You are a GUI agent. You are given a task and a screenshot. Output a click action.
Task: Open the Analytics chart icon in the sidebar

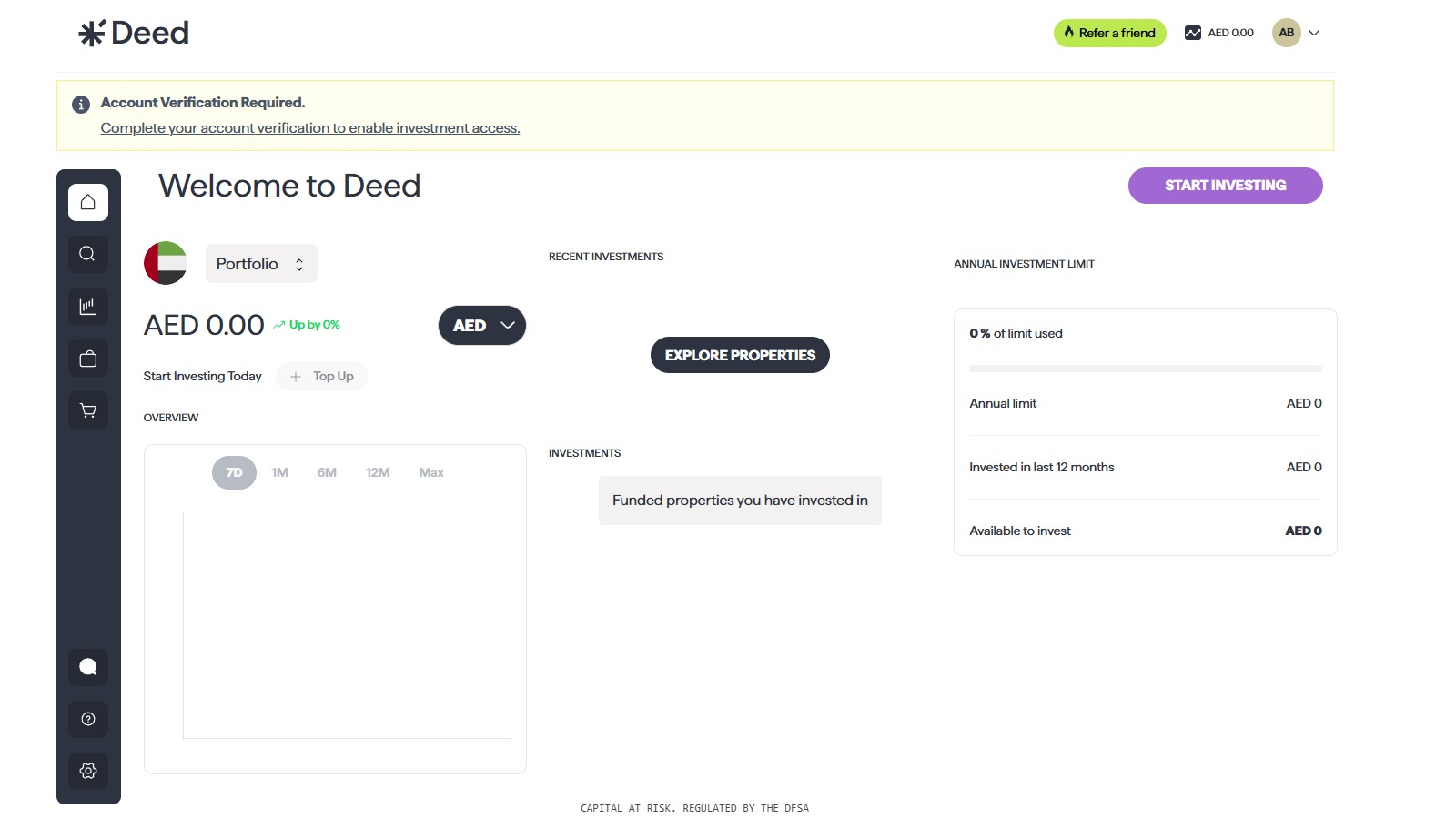[87, 306]
